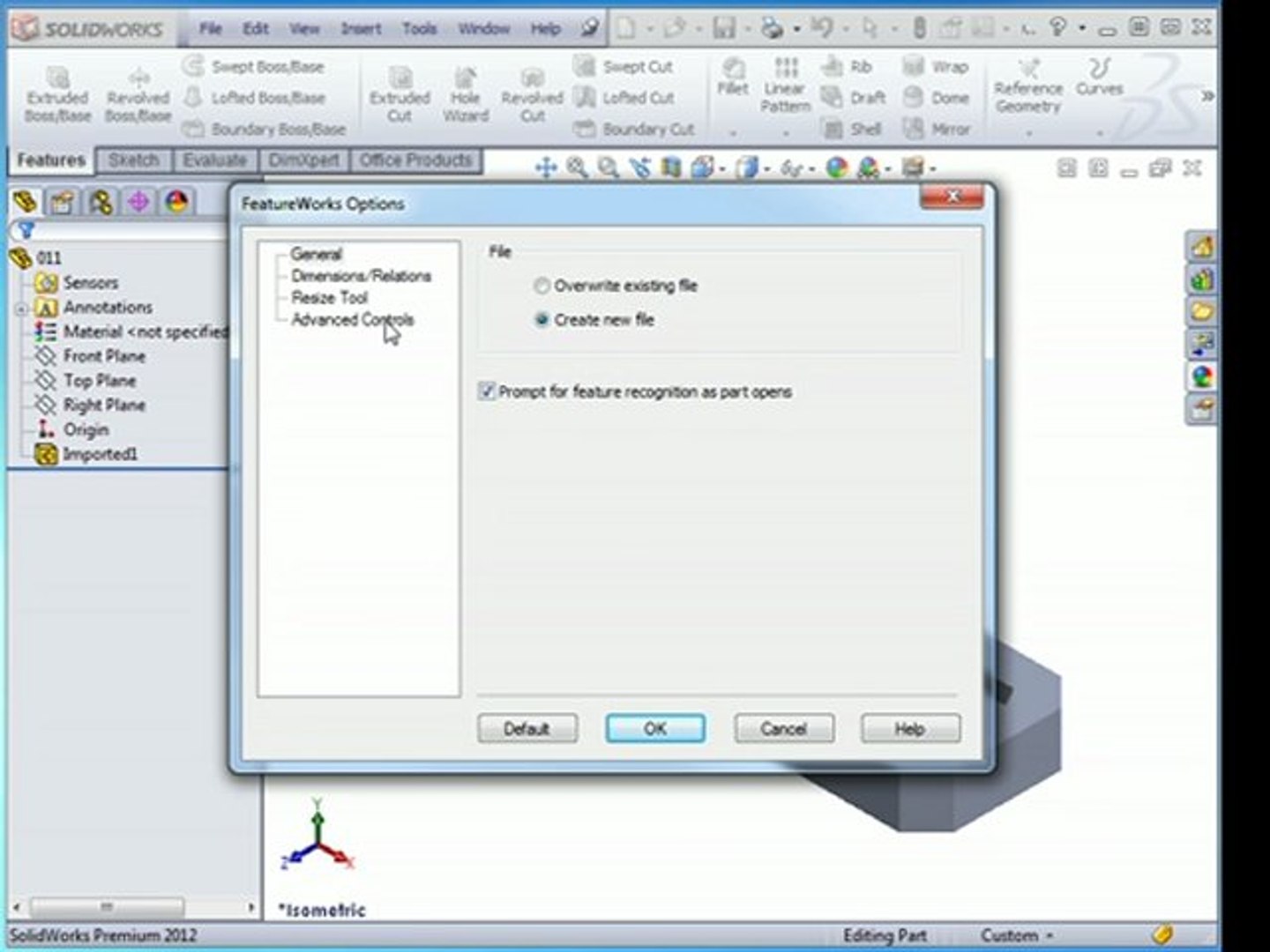The width and height of the screenshot is (1270, 952).
Task: Select the Linear Pattern tool
Action: [785, 86]
